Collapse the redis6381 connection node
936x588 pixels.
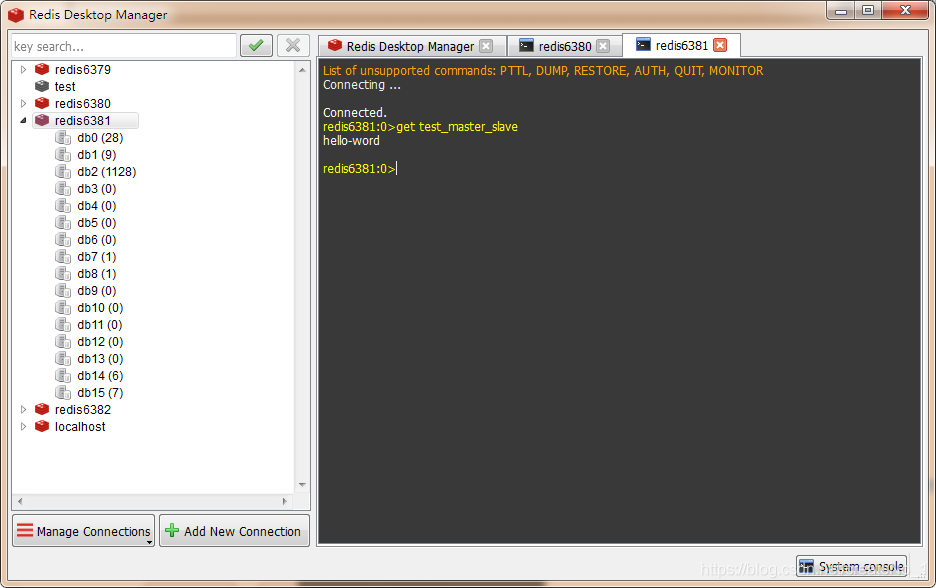tap(23, 121)
